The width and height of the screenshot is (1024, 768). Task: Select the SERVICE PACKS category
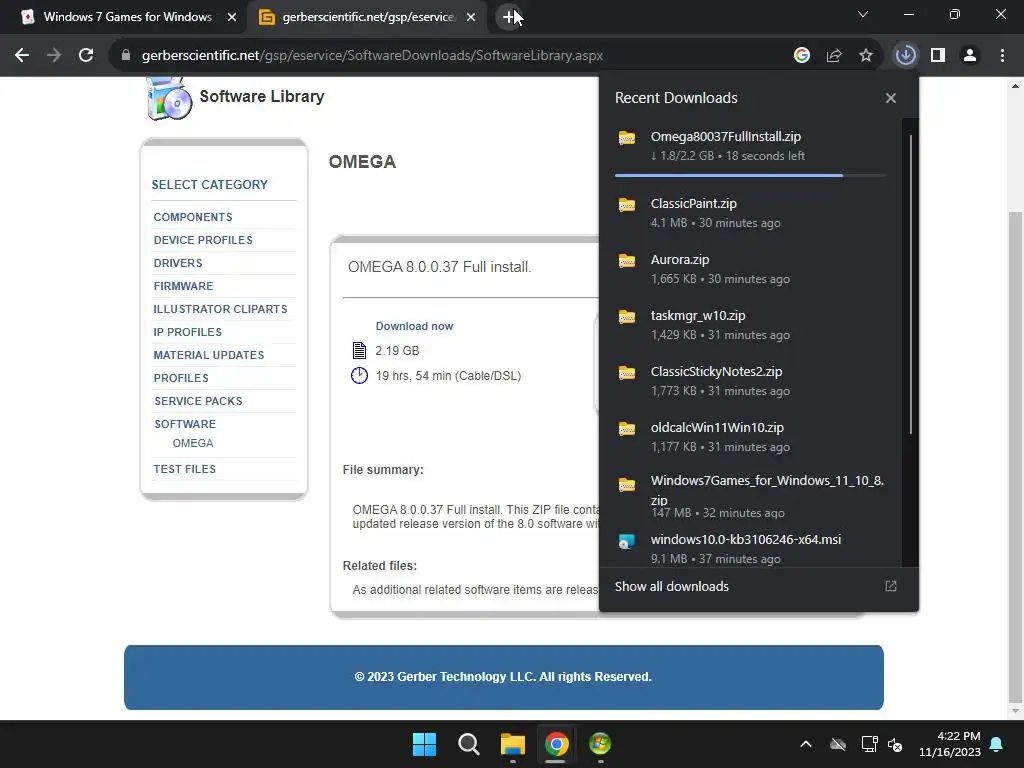198,401
